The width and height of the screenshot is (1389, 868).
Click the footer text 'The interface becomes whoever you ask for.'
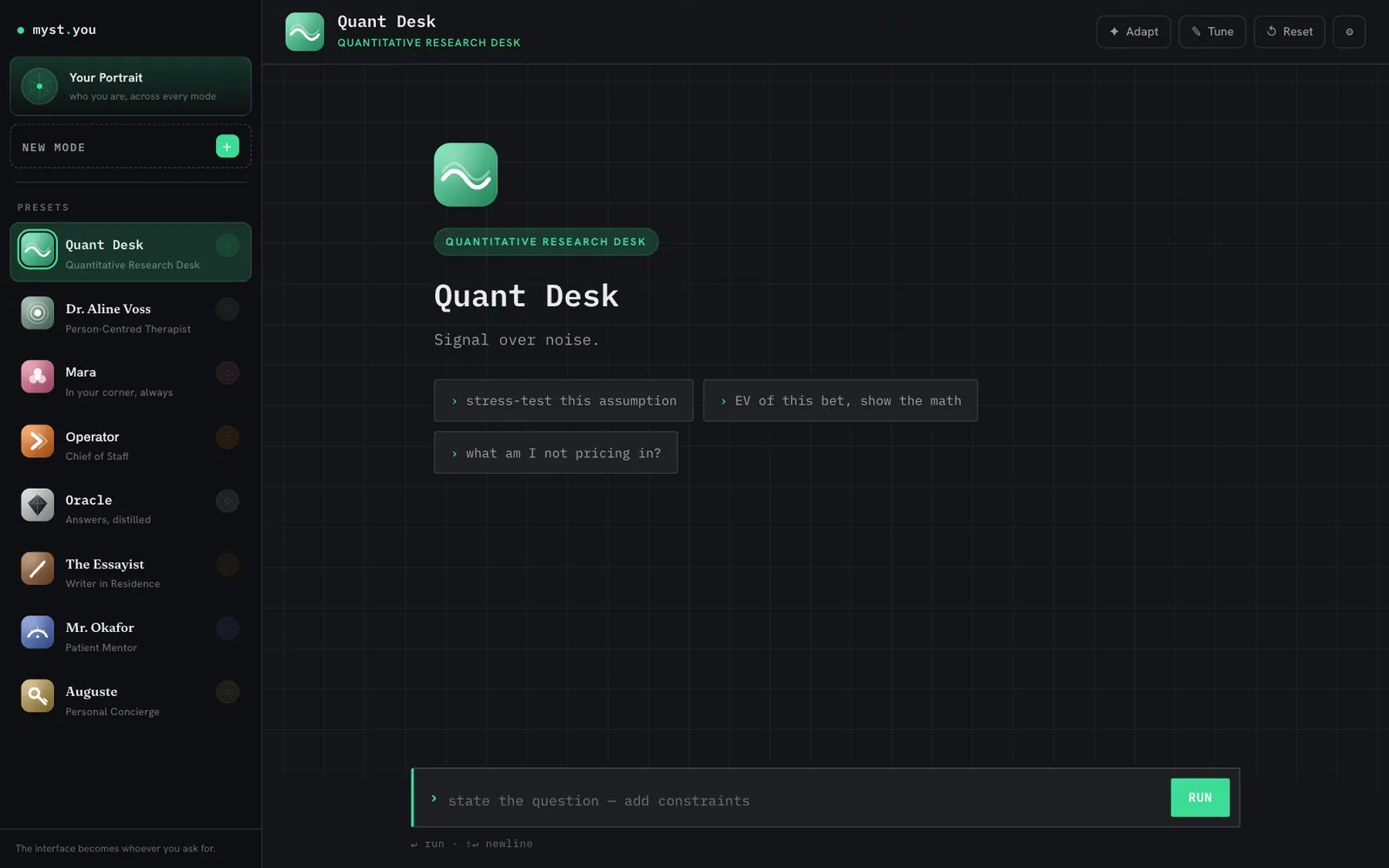(x=115, y=848)
